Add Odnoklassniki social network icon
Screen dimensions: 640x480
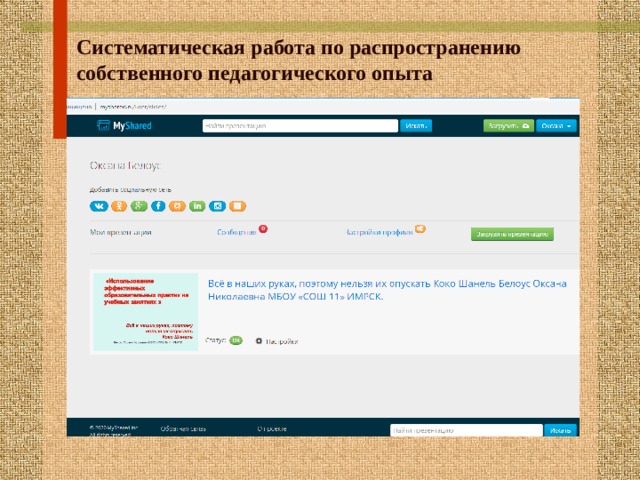119,206
